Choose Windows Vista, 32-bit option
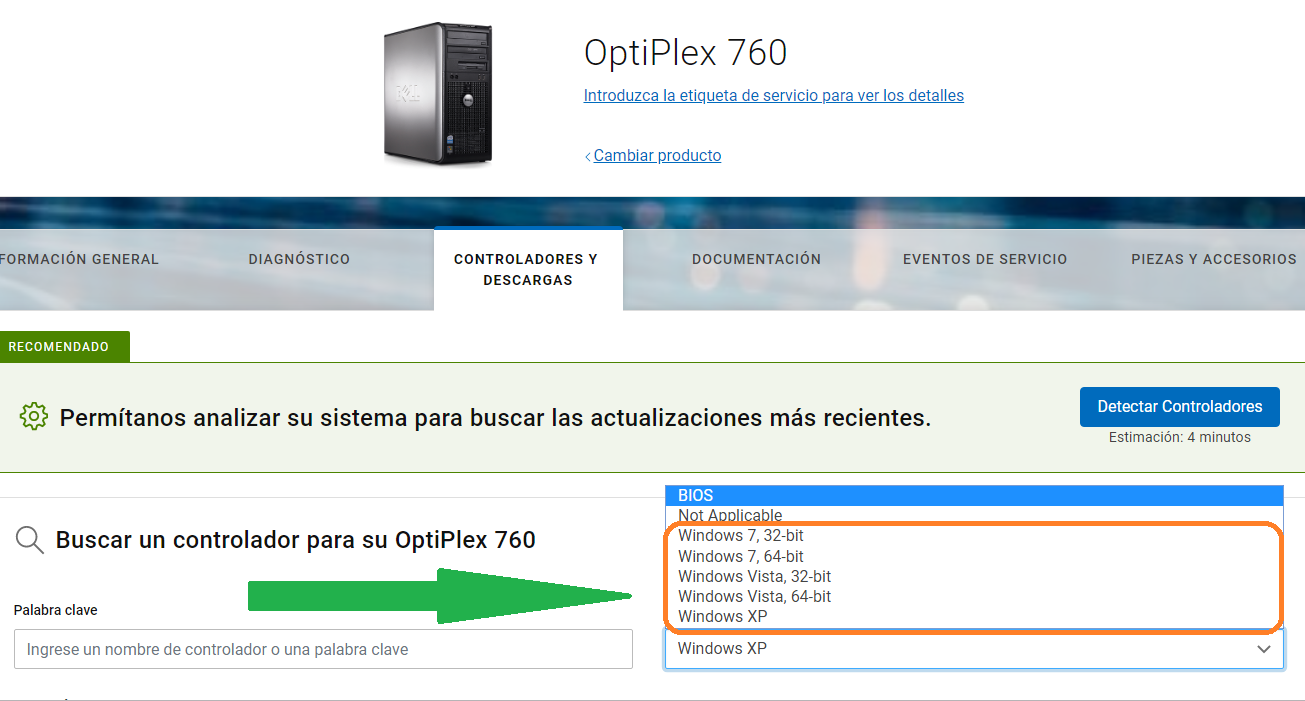Screen dimensions: 1305x701 (x=974, y=576)
